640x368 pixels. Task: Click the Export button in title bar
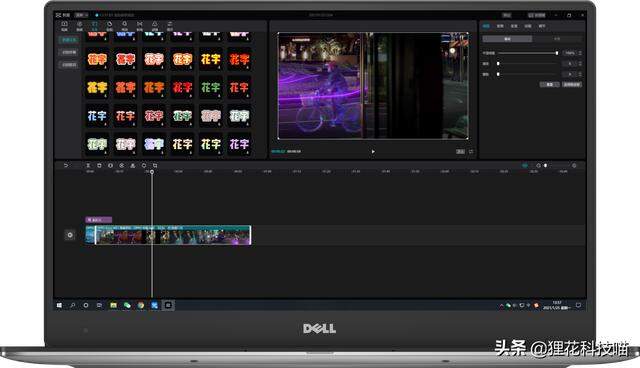click(x=537, y=15)
